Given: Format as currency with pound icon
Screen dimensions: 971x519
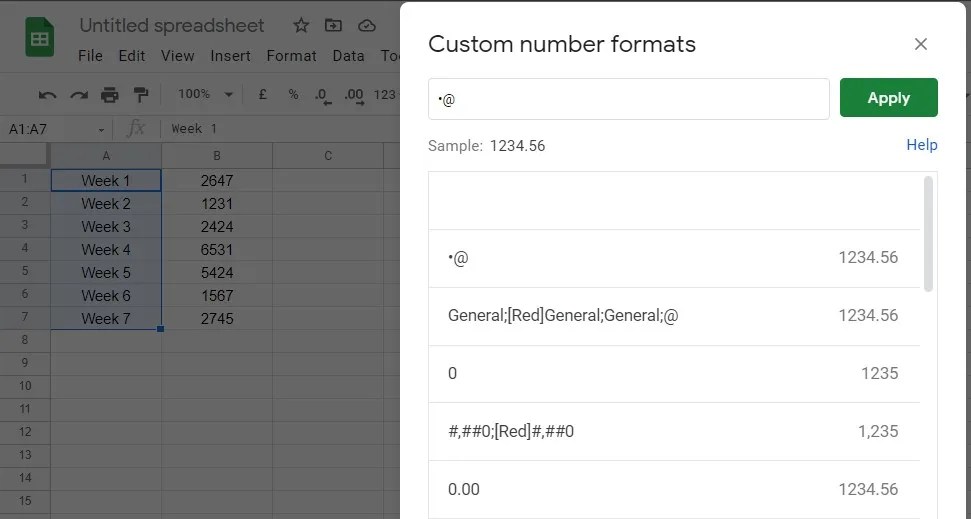Looking at the screenshot, I should pyautogui.click(x=263, y=94).
